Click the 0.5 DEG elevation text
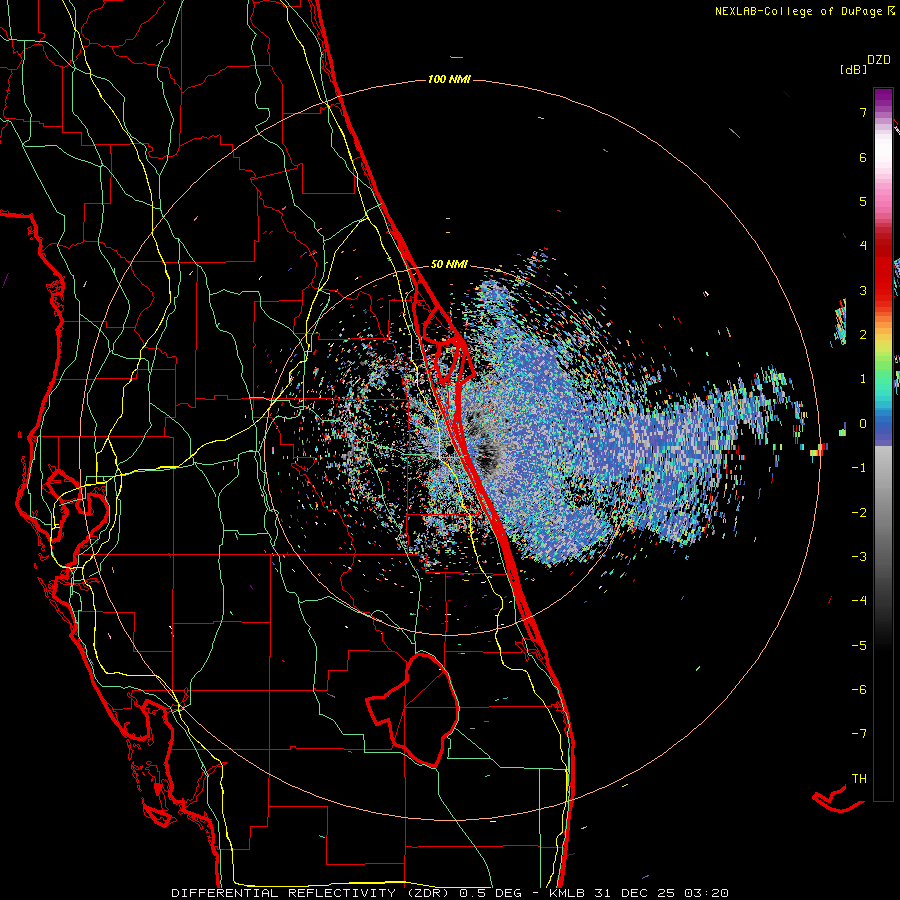 click(490, 893)
